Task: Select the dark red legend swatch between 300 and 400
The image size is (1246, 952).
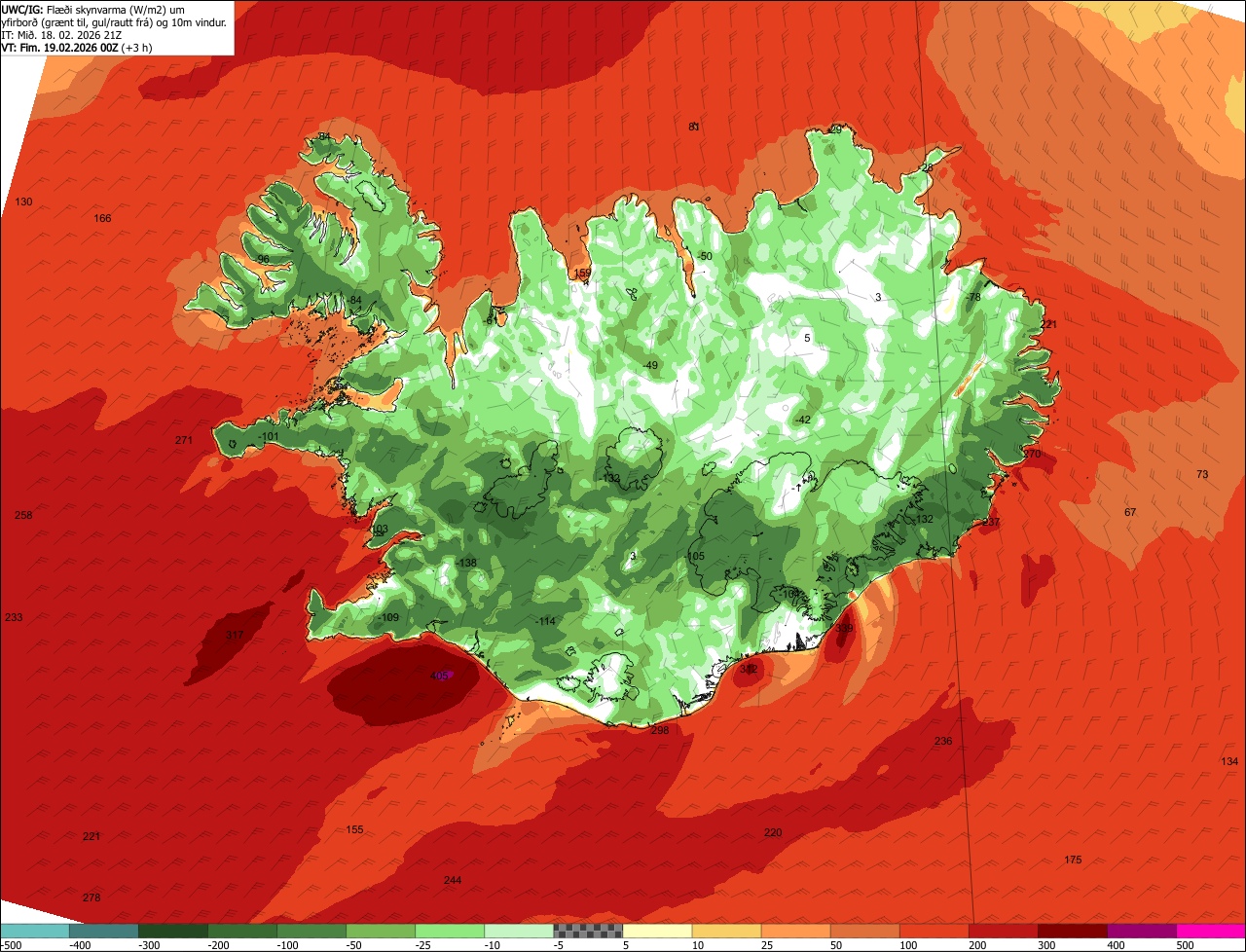Action: pos(1073,931)
